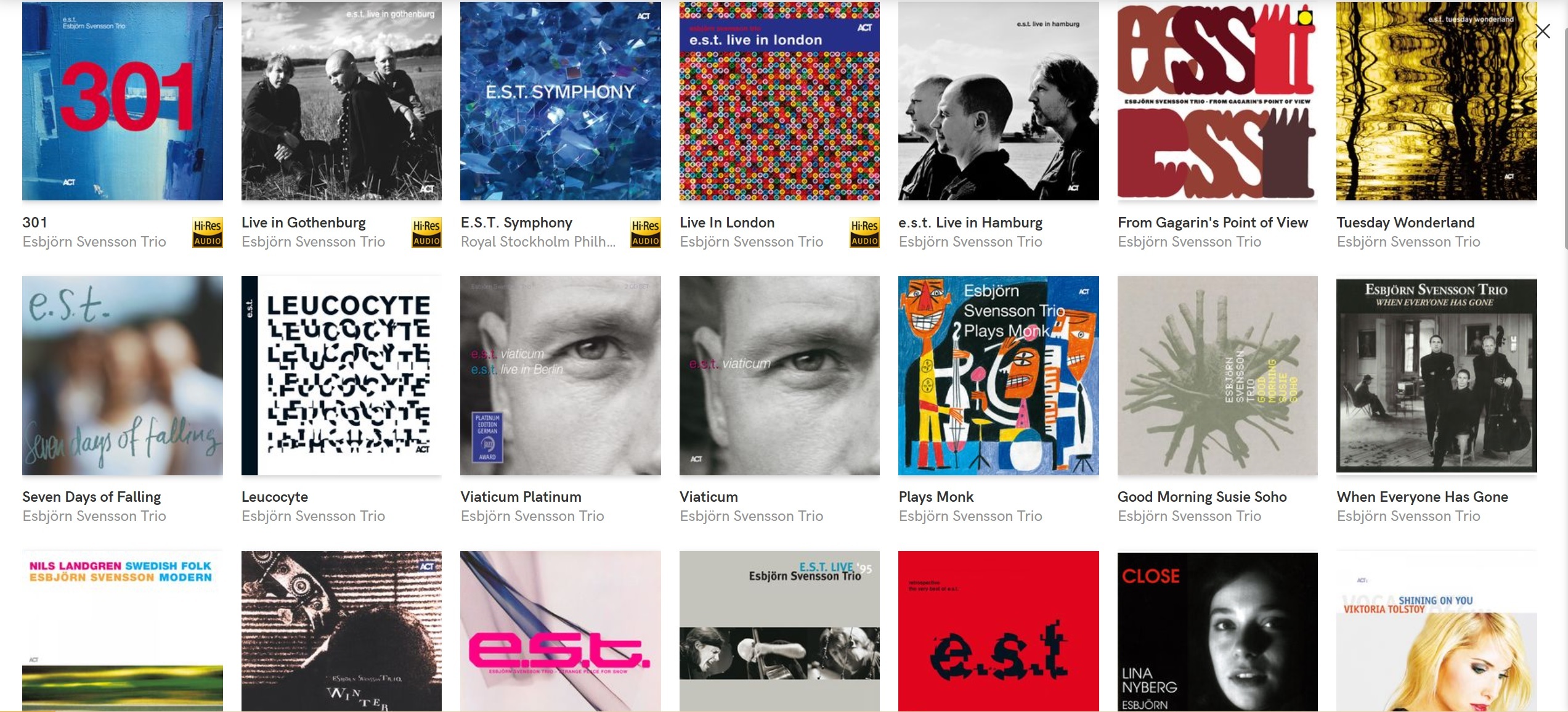
Task: Open the Viaticum Platinum title link
Action: [x=521, y=497]
